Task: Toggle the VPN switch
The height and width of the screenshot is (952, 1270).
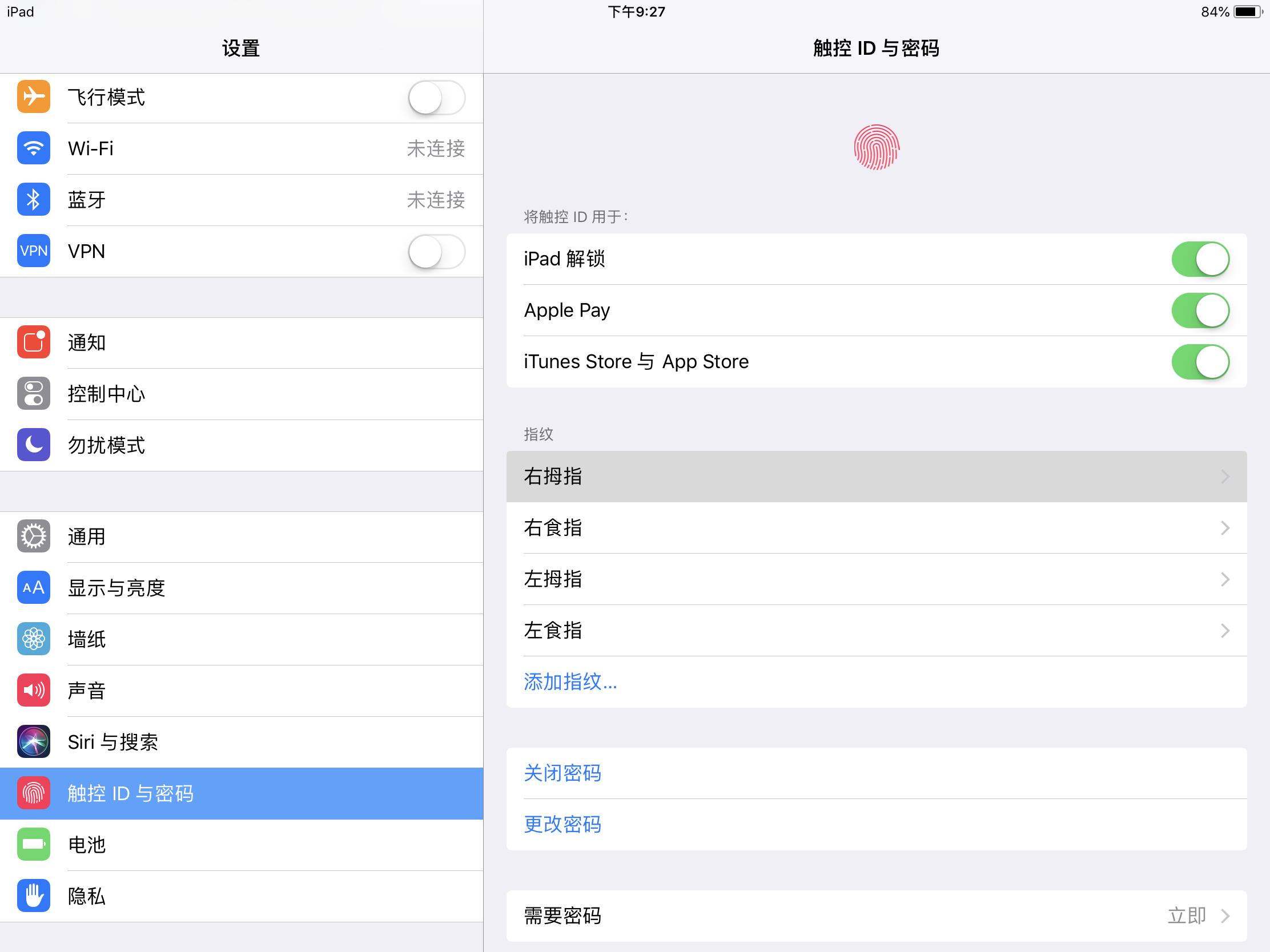Action: pyautogui.click(x=436, y=251)
